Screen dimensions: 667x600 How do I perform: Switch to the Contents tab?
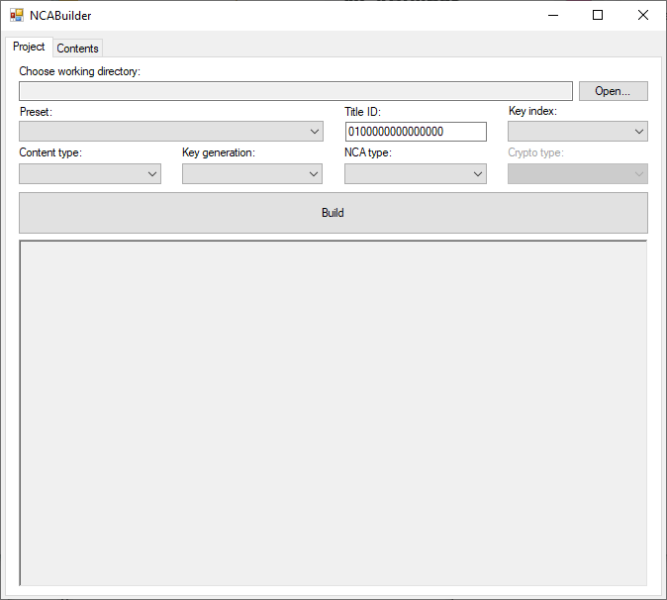(x=77, y=48)
